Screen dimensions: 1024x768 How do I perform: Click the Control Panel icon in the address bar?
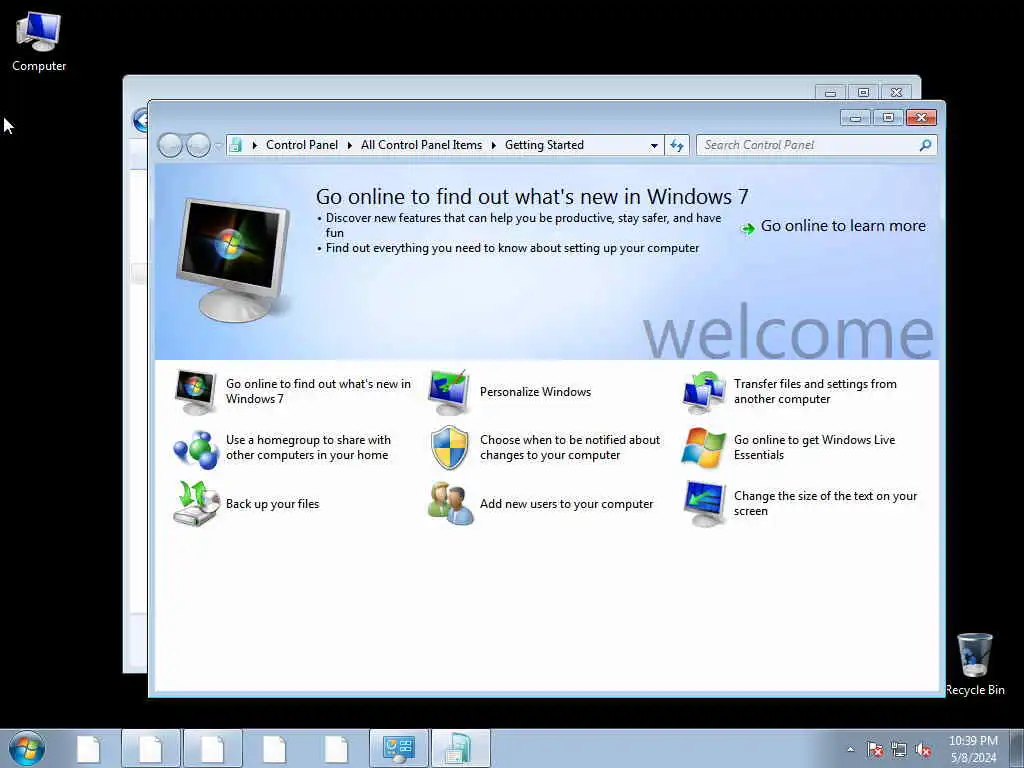point(236,145)
